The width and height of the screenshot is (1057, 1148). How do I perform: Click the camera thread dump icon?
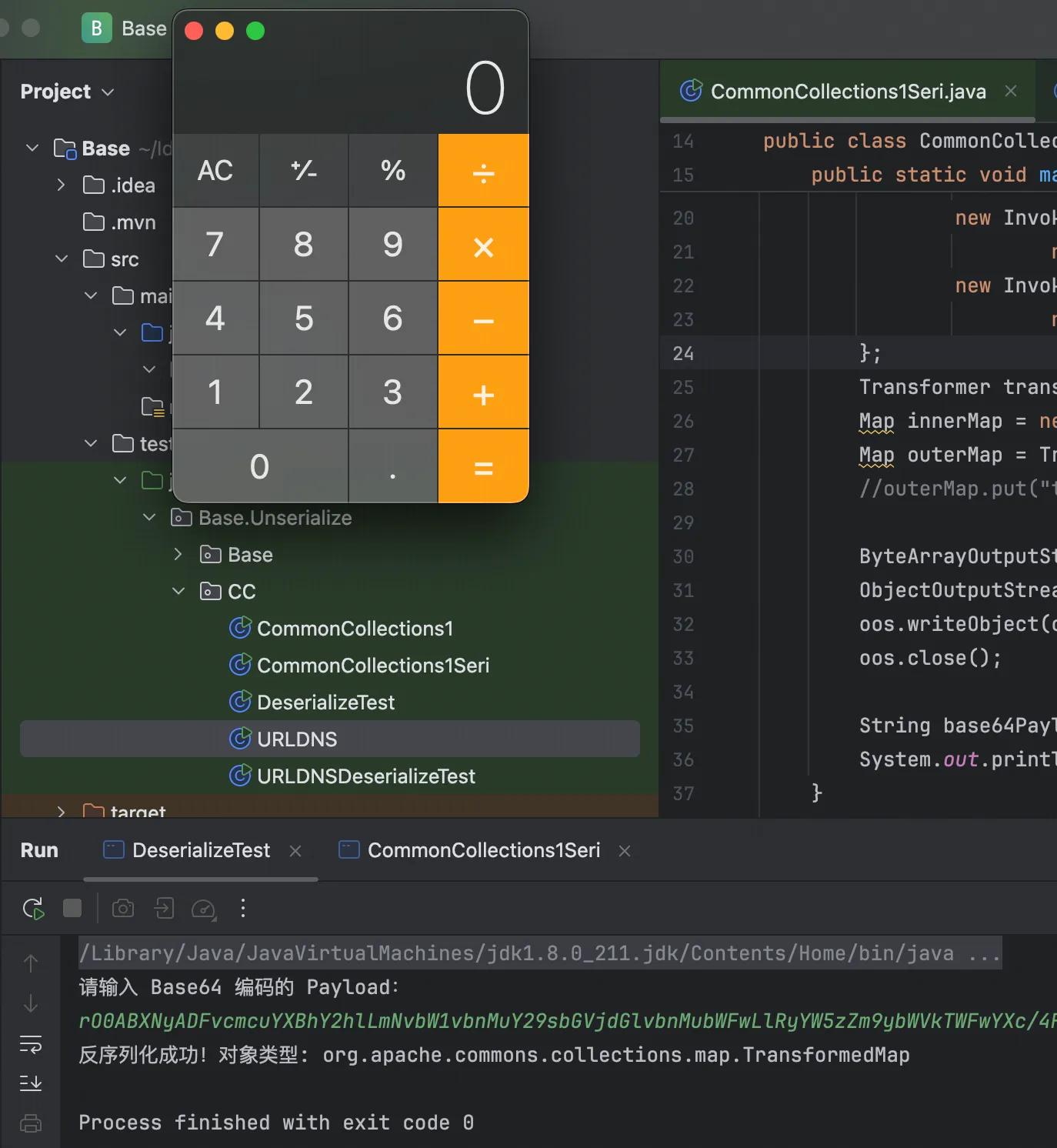click(123, 909)
